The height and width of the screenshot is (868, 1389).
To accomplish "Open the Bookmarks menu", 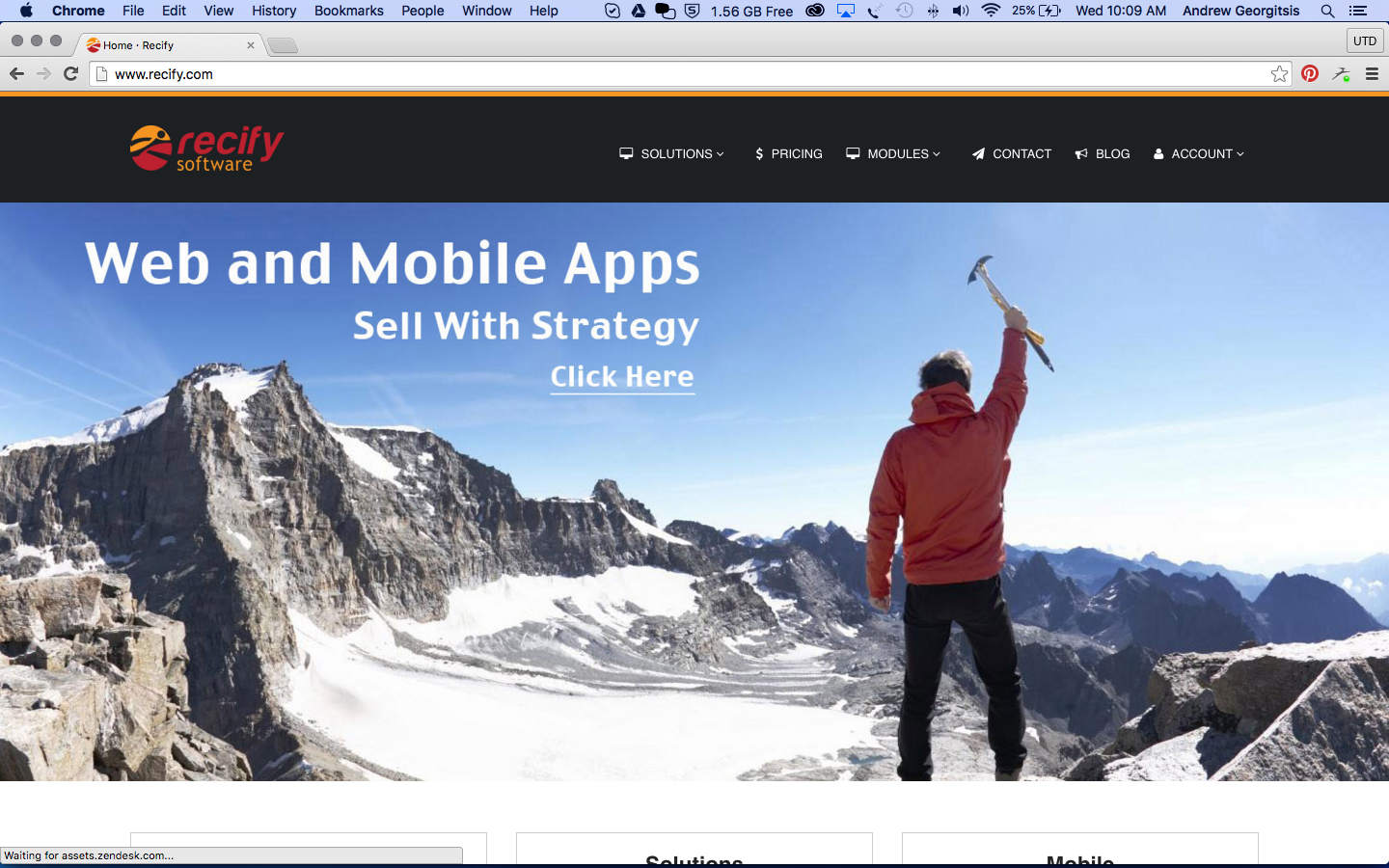I will point(348,11).
